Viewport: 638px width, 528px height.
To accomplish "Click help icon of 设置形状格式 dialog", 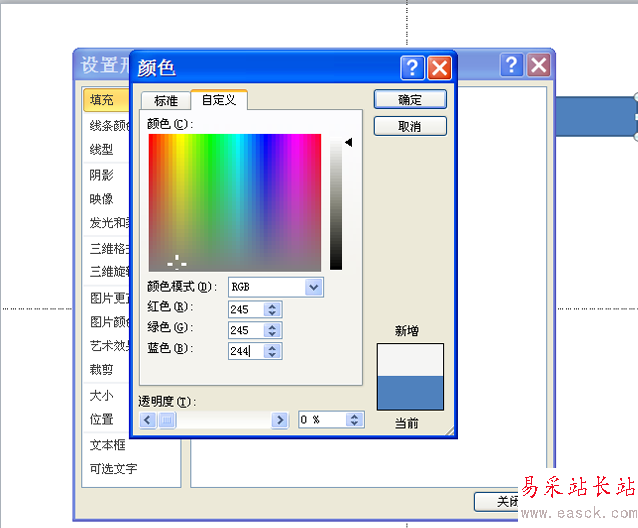I will (511, 65).
